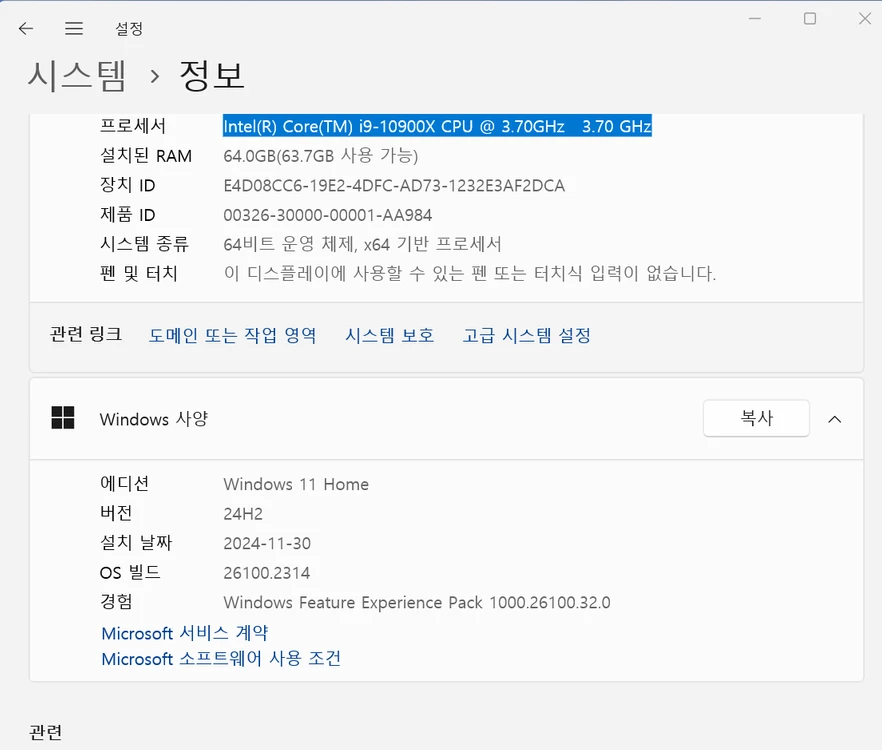
Task: Maximize the 설정 window
Action: [810, 19]
